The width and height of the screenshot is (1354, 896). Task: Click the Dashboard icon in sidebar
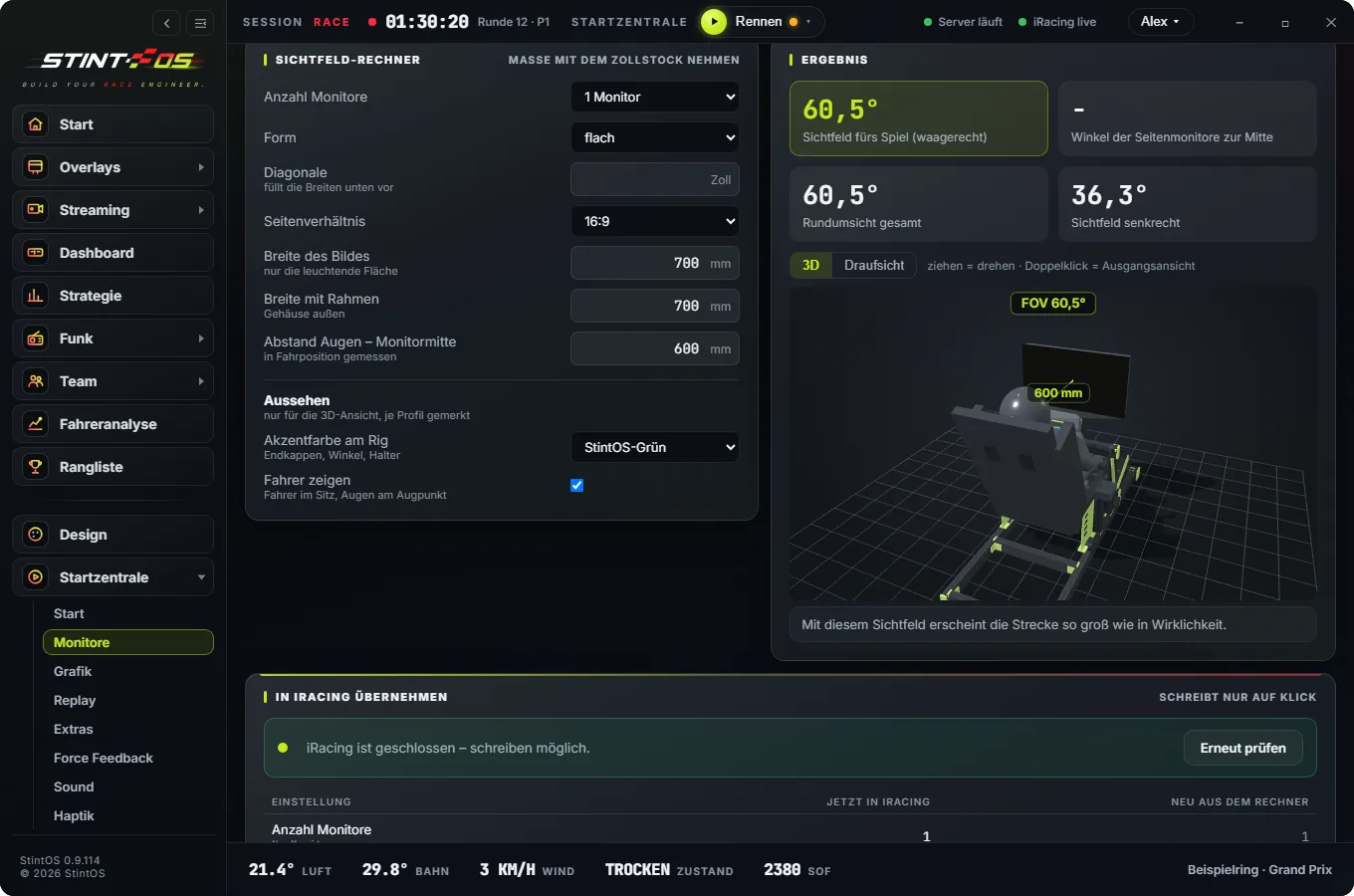coord(36,253)
